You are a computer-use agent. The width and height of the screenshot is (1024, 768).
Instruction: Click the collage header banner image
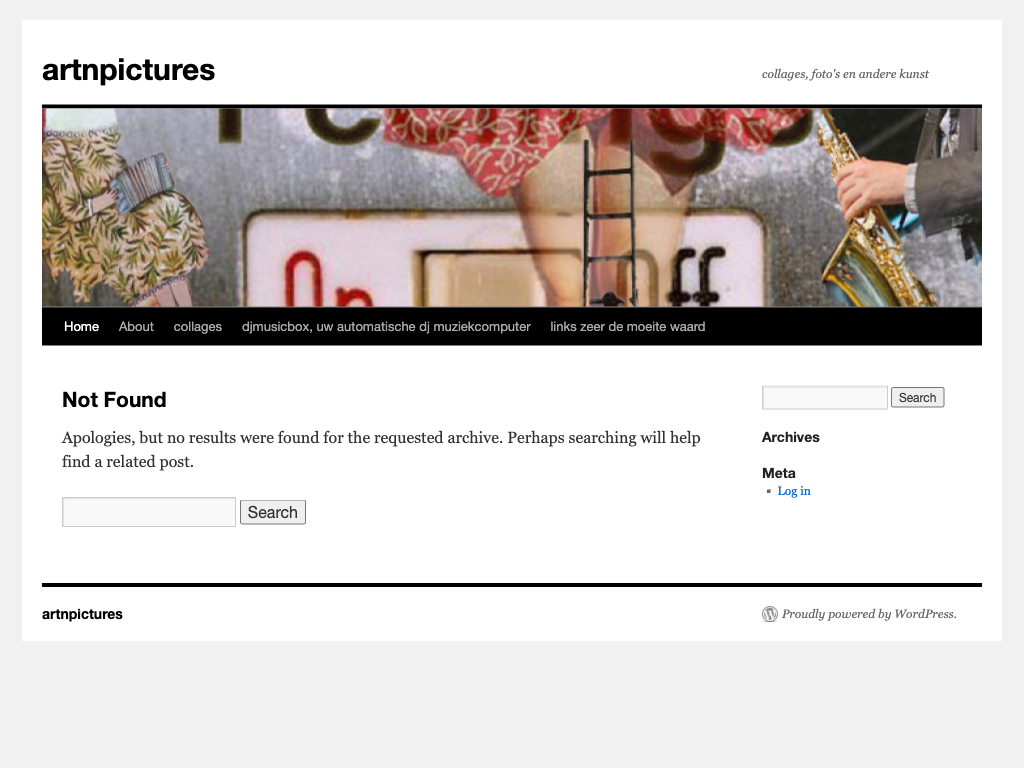[511, 207]
